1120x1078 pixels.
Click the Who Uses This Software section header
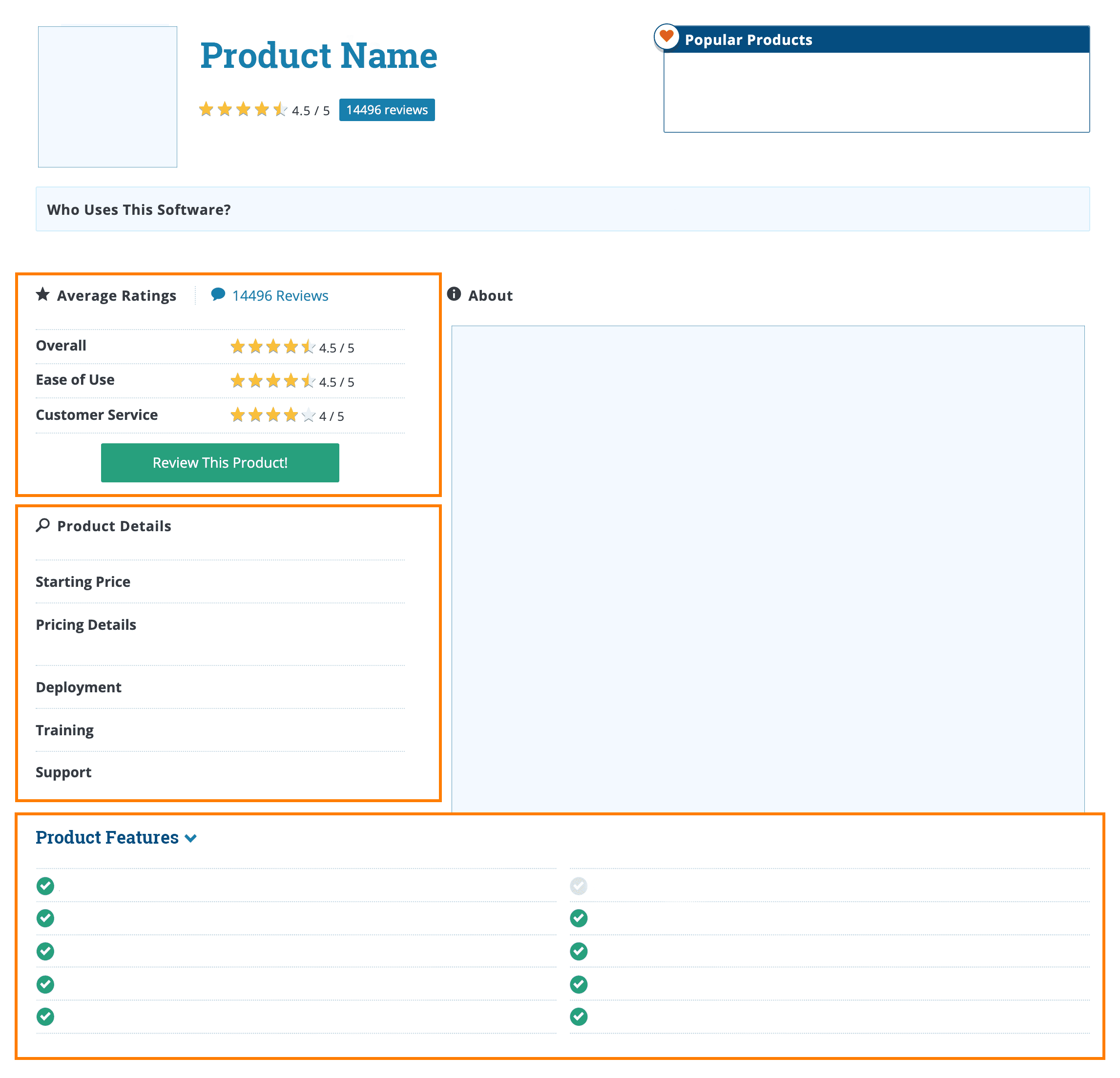(138, 209)
